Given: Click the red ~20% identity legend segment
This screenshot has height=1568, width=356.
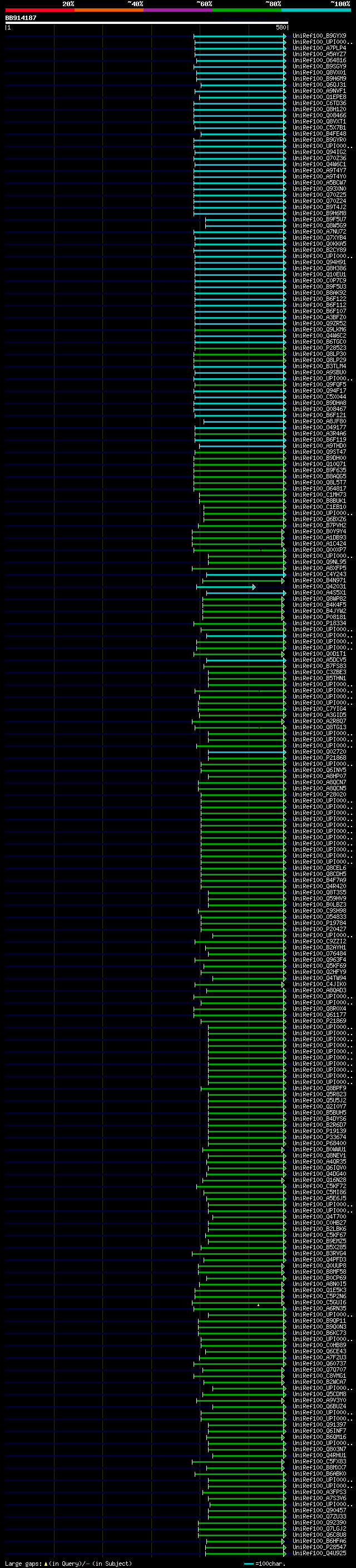Looking at the screenshot, I should click(x=39, y=10).
